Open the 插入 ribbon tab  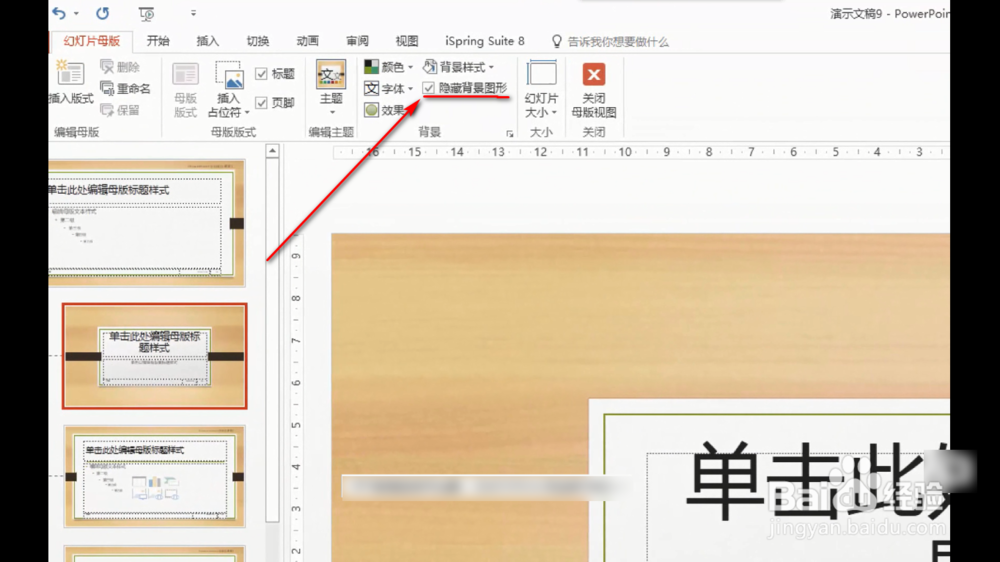208,41
